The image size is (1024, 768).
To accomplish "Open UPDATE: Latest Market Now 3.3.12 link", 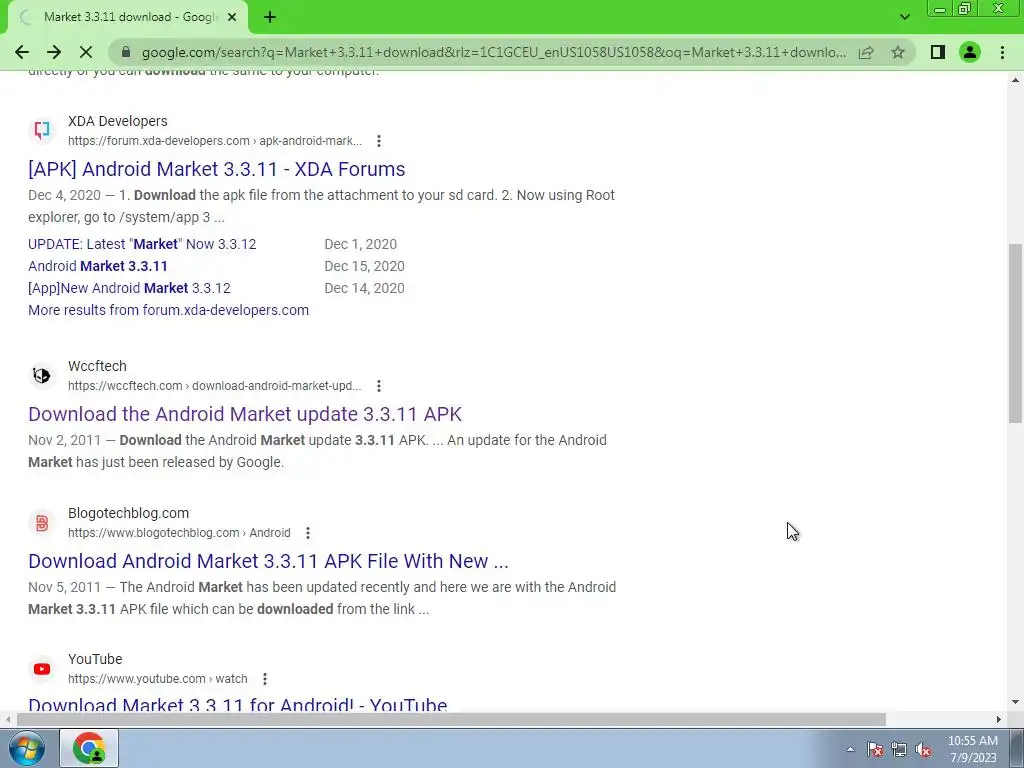I will pyautogui.click(x=142, y=244).
